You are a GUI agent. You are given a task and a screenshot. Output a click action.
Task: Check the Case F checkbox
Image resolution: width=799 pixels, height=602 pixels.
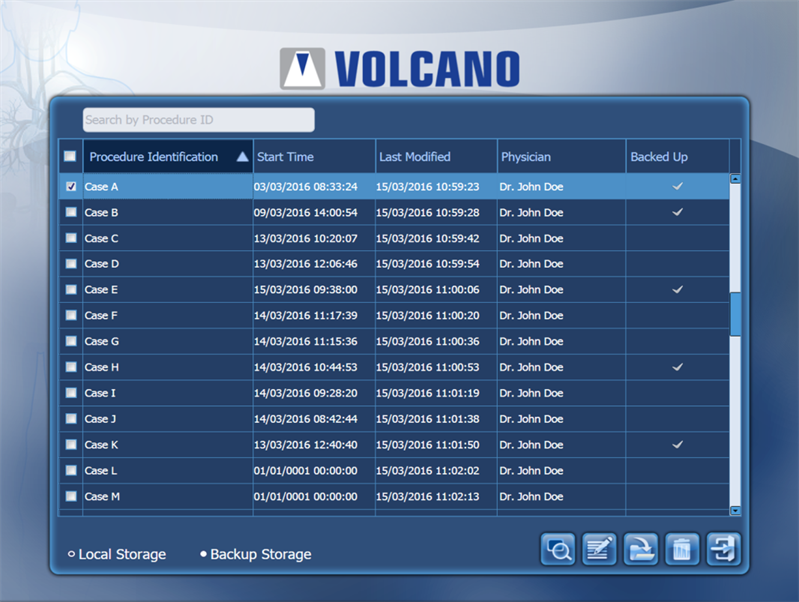[x=71, y=316]
